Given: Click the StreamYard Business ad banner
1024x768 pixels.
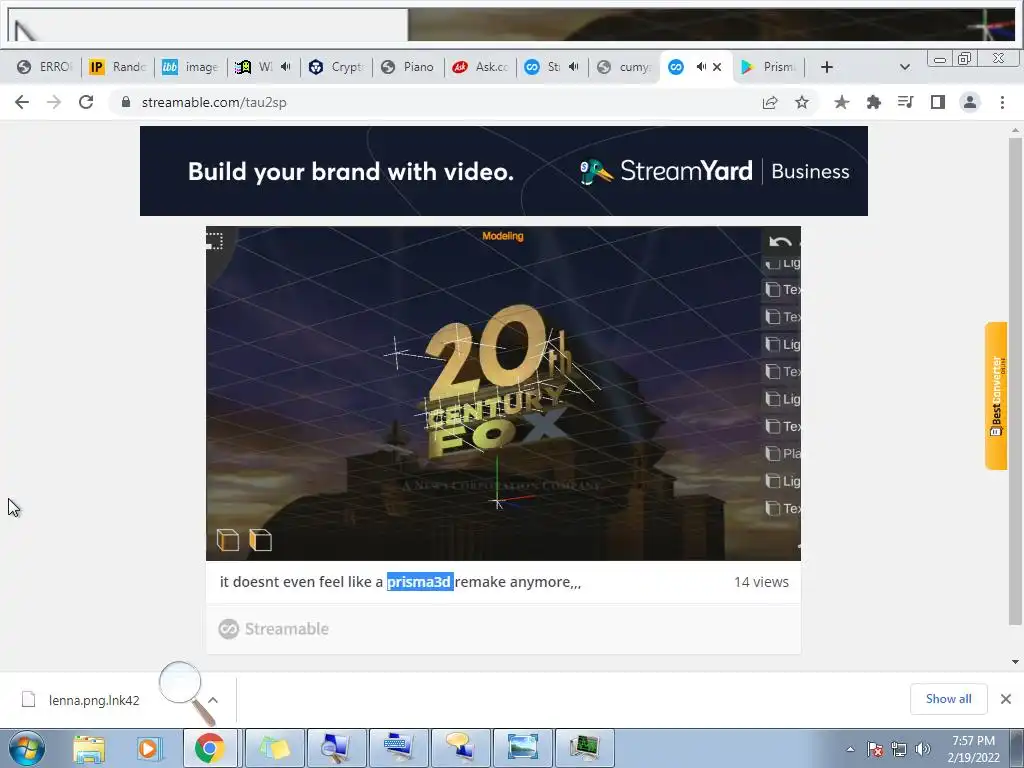Looking at the screenshot, I should tap(504, 171).
